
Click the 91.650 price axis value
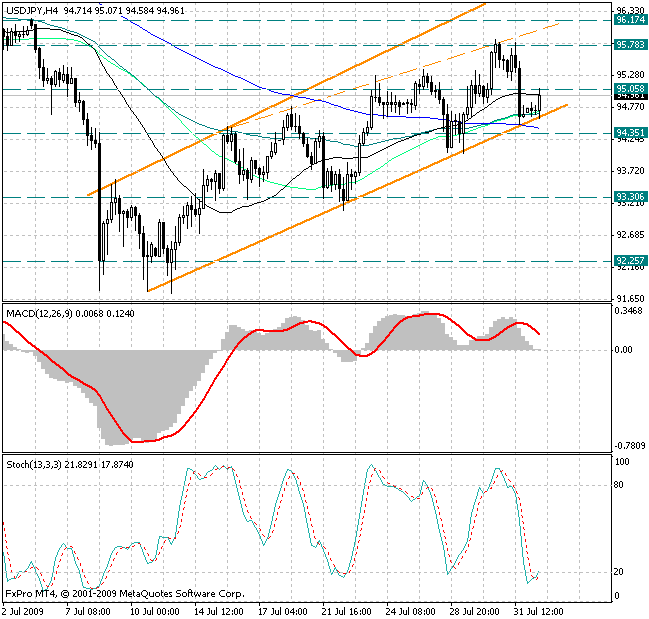point(630,299)
